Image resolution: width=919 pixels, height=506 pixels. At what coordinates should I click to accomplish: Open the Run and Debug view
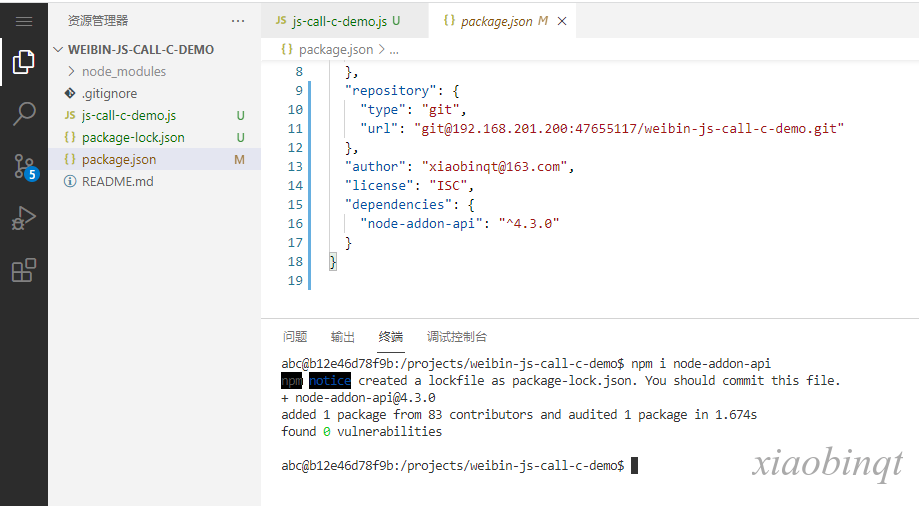coord(24,218)
